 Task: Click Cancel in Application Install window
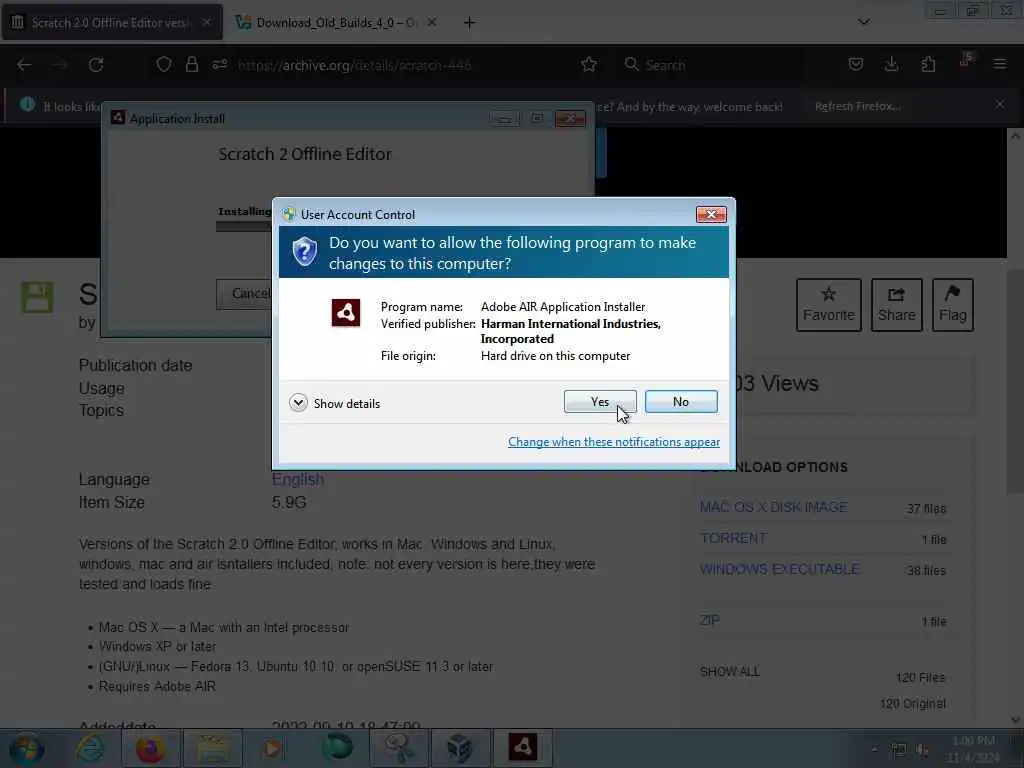(x=245, y=293)
